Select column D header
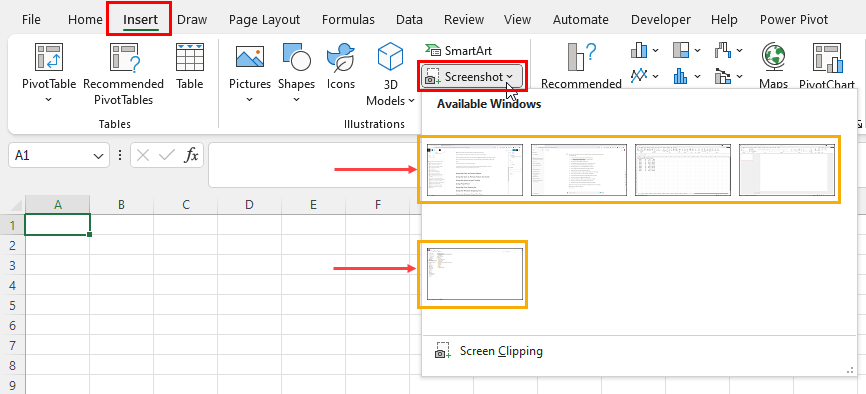 tap(249, 205)
